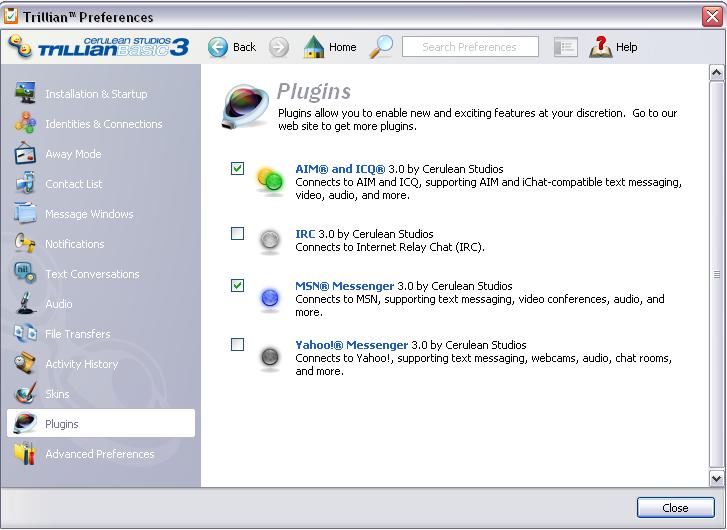Screen dimensions: 727x530
Task: Open the IRC plugin link
Action: (305, 234)
